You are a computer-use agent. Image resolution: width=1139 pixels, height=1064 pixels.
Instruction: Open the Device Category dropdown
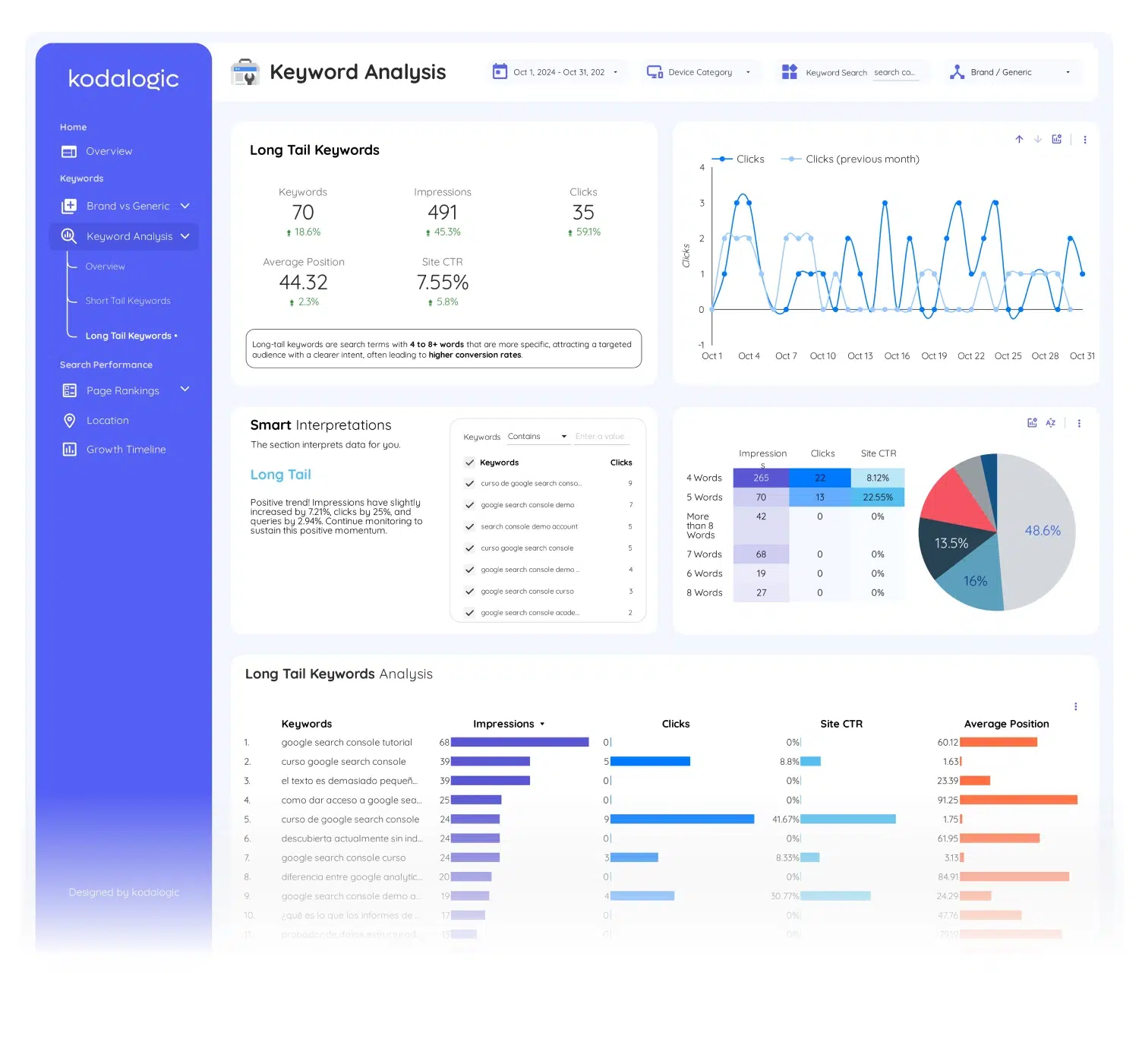click(699, 72)
